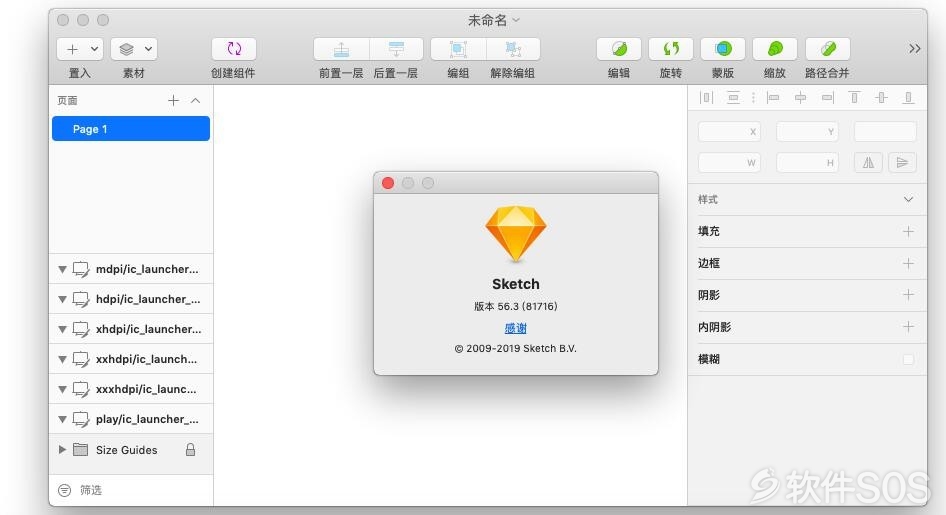Collapse the xxxhdpi/ic_launc artboard triangle
Screen dimensions: 946x515
pyautogui.click(x=62, y=390)
